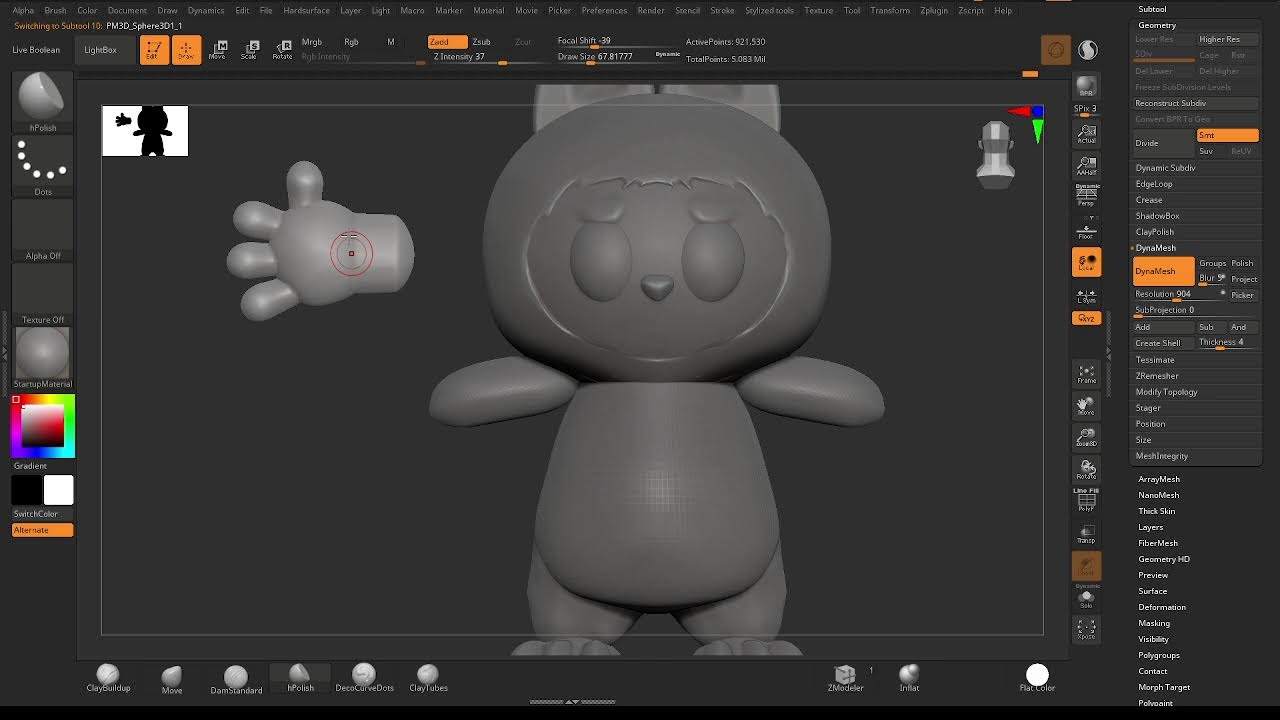Screen dimensions: 1280x720
Task: Toggle the Groups option for DynaMesh
Action: click(1212, 263)
